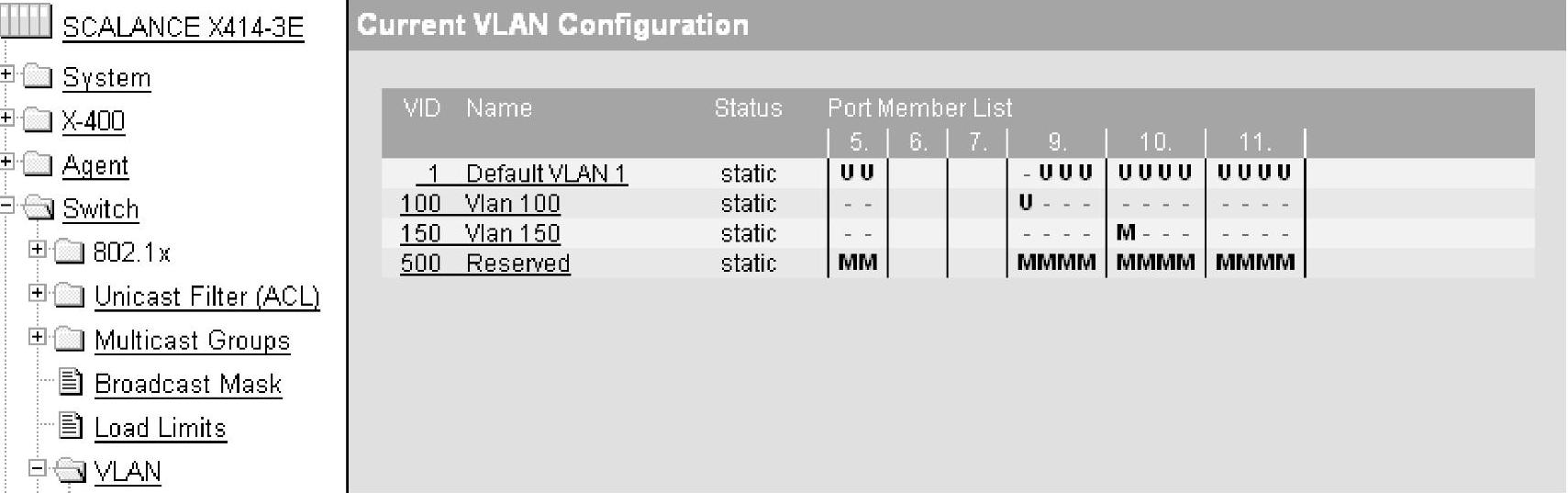This screenshot has width=1568, height=493.
Task: Open the Reserved VLAN 500 link
Action: click(517, 263)
